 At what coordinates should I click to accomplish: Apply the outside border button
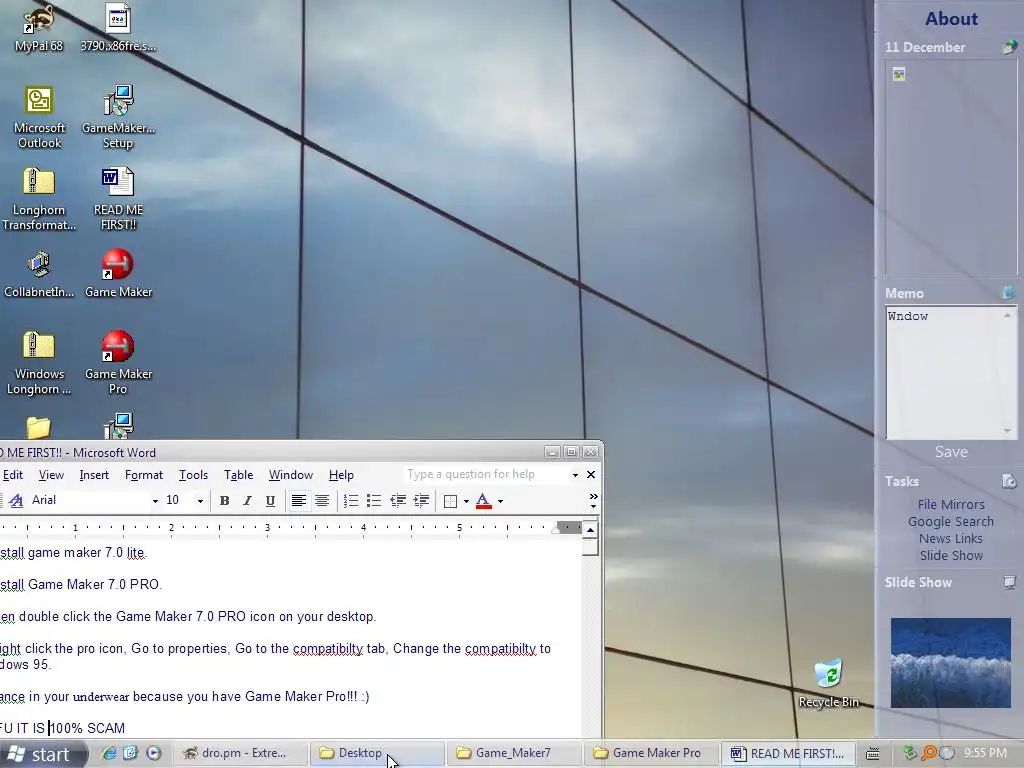[x=450, y=501]
